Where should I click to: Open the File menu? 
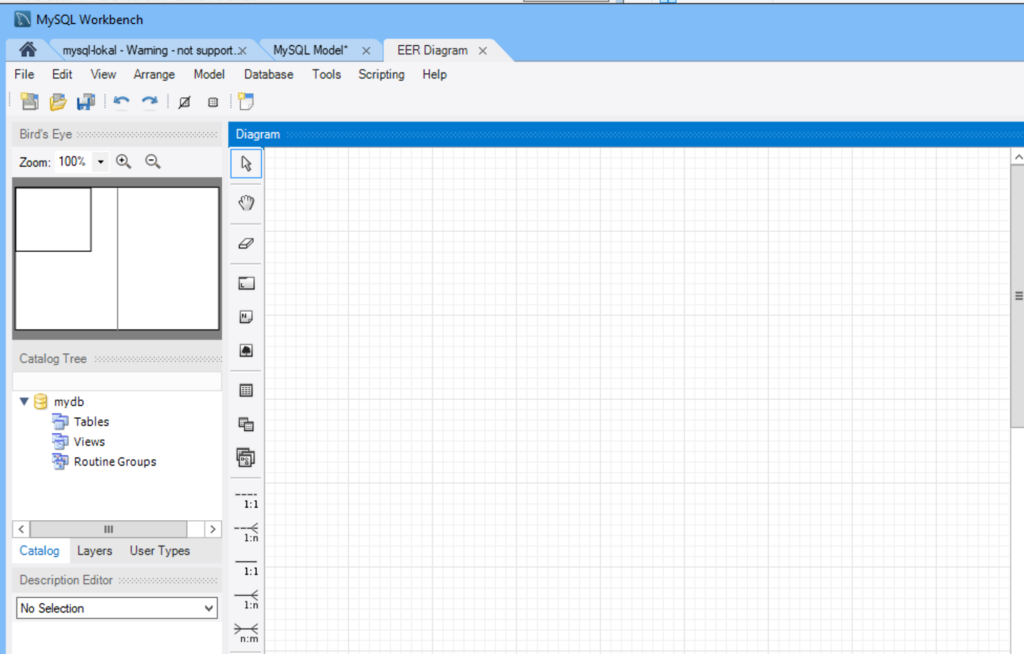coord(24,74)
